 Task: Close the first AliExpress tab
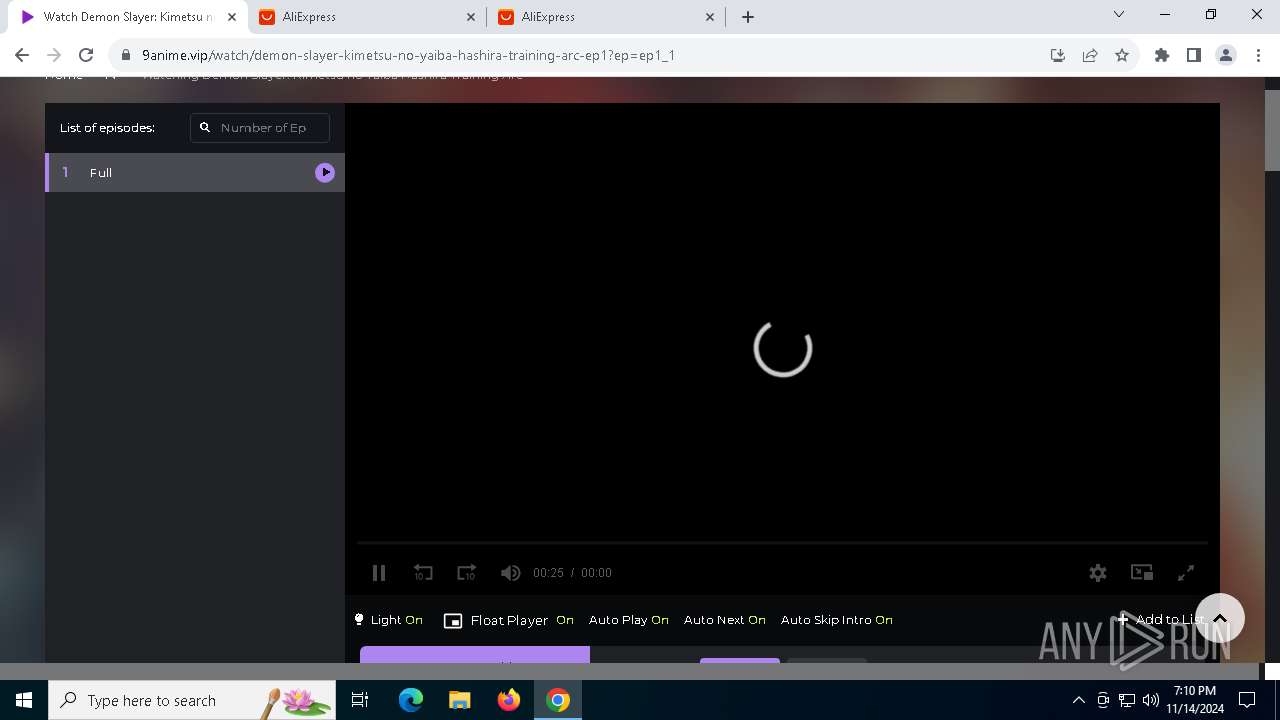coord(472,17)
